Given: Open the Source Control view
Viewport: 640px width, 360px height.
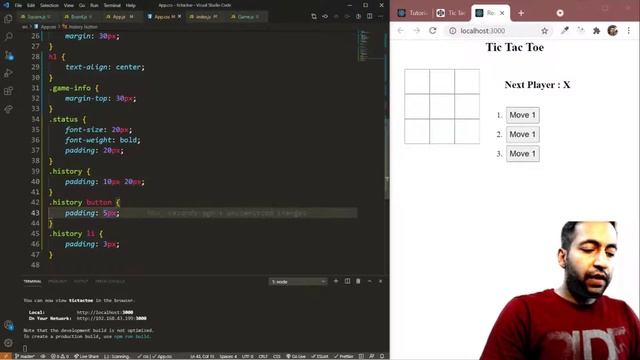Looking at the screenshot, I should pos(8,55).
